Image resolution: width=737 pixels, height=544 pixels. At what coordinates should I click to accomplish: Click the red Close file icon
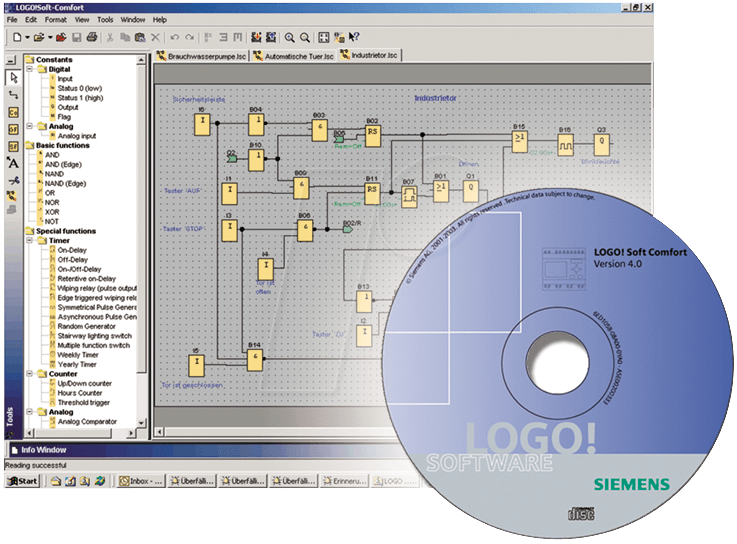[61, 37]
